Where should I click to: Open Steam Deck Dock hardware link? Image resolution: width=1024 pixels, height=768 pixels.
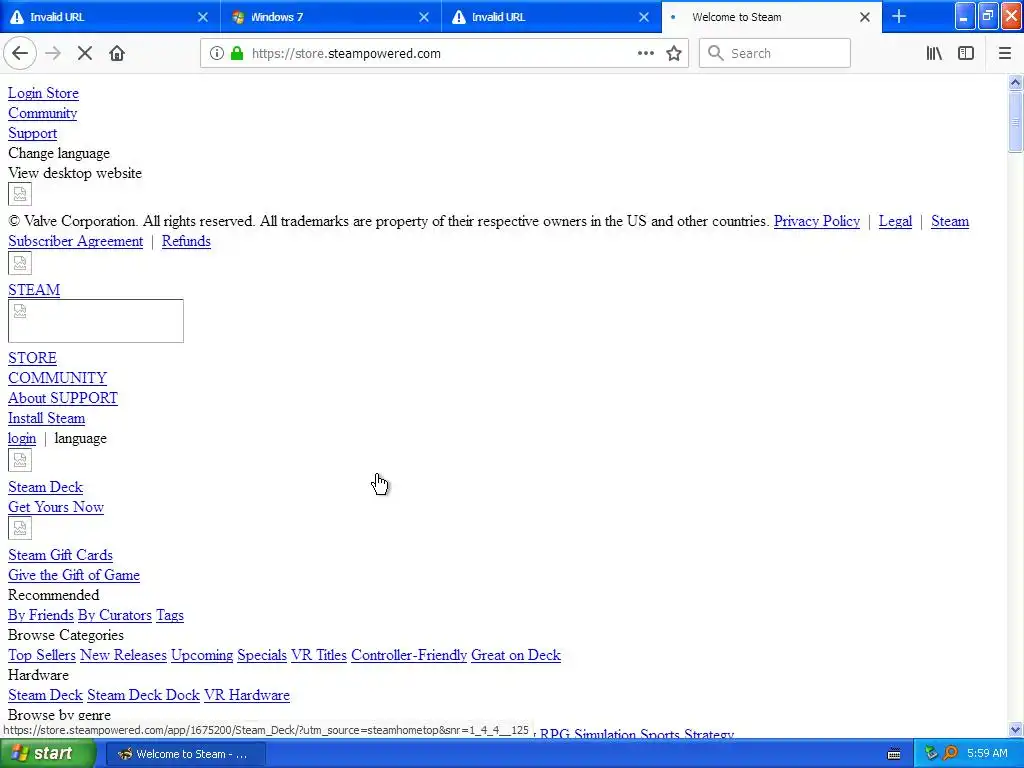point(143,695)
